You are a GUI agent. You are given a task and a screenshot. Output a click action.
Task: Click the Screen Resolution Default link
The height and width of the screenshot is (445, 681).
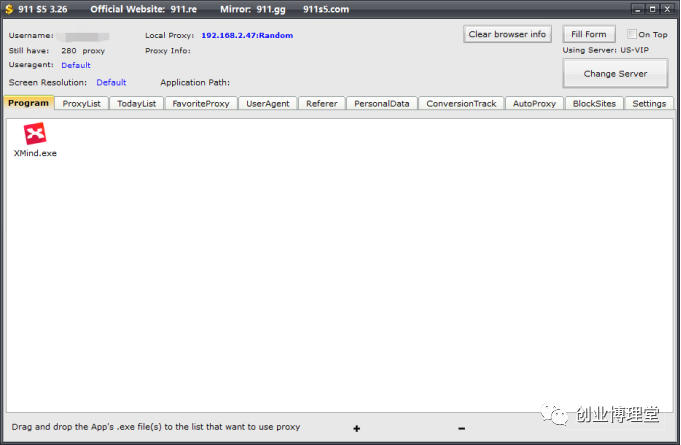click(x=111, y=82)
